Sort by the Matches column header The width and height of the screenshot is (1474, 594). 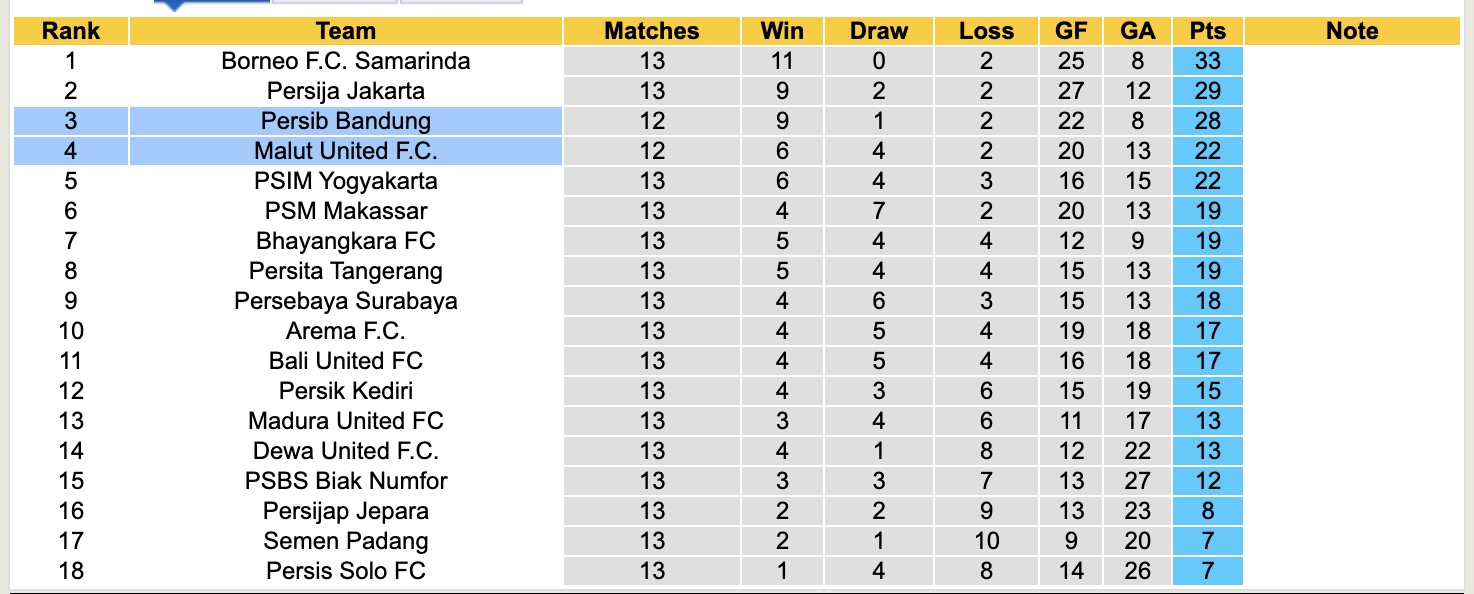[x=652, y=31]
